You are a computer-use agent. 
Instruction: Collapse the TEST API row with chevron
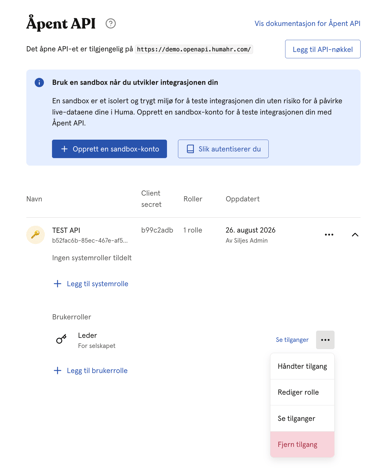tap(355, 235)
